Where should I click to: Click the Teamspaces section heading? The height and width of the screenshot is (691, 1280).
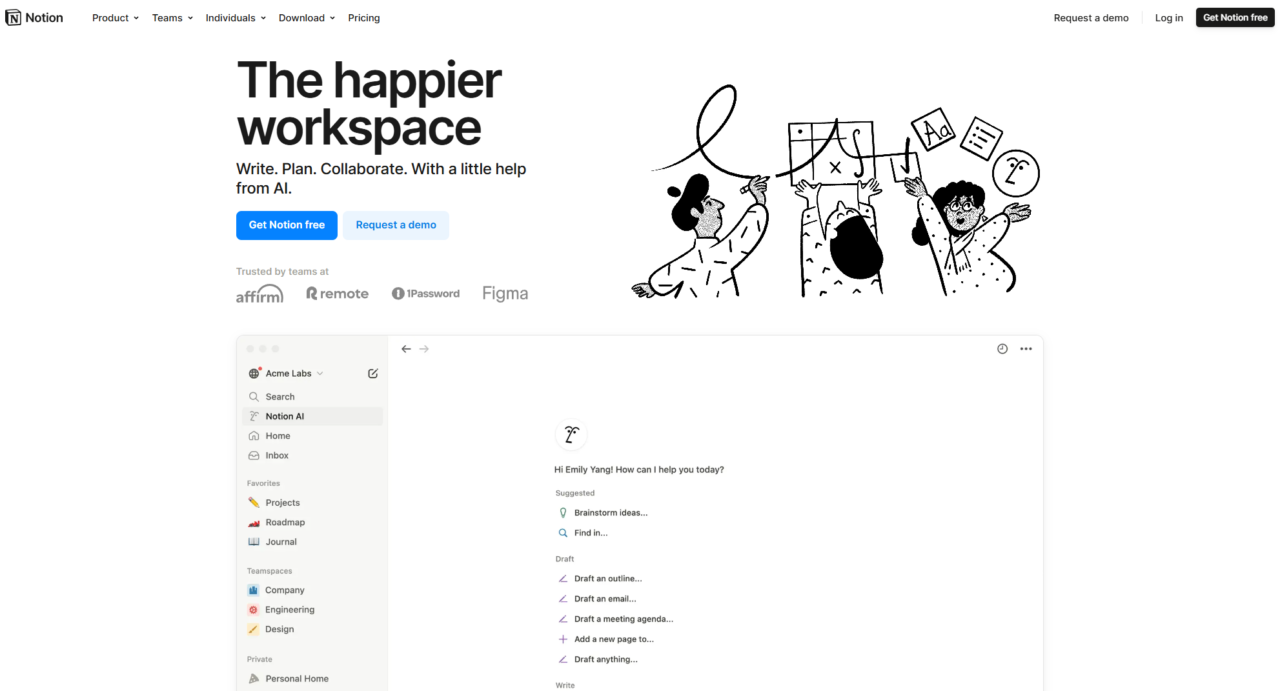click(x=270, y=571)
